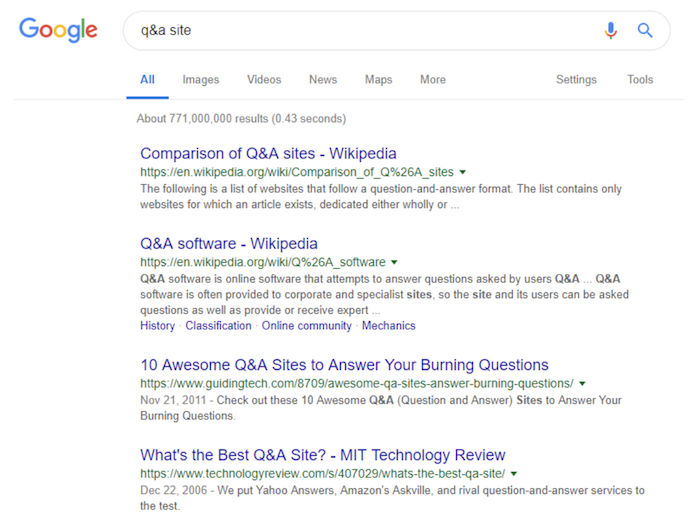Open 'Q&A software - Wikipedia' result
The height and width of the screenshot is (523, 700).
(229, 244)
